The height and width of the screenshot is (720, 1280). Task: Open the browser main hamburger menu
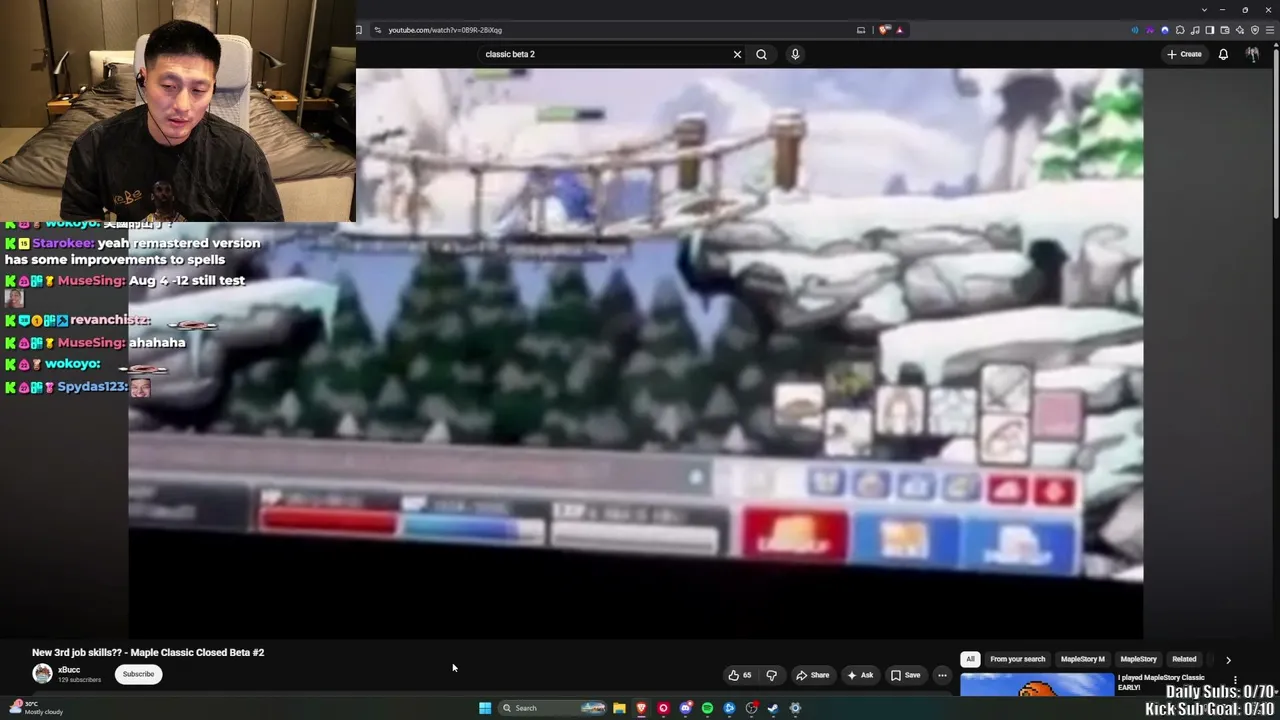(1269, 30)
